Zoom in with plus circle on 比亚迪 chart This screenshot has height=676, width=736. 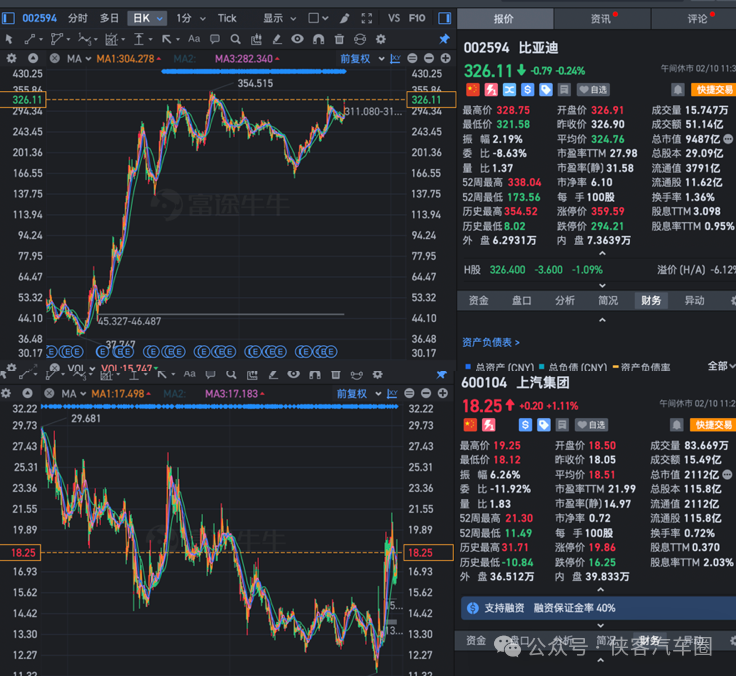[x=445, y=58]
